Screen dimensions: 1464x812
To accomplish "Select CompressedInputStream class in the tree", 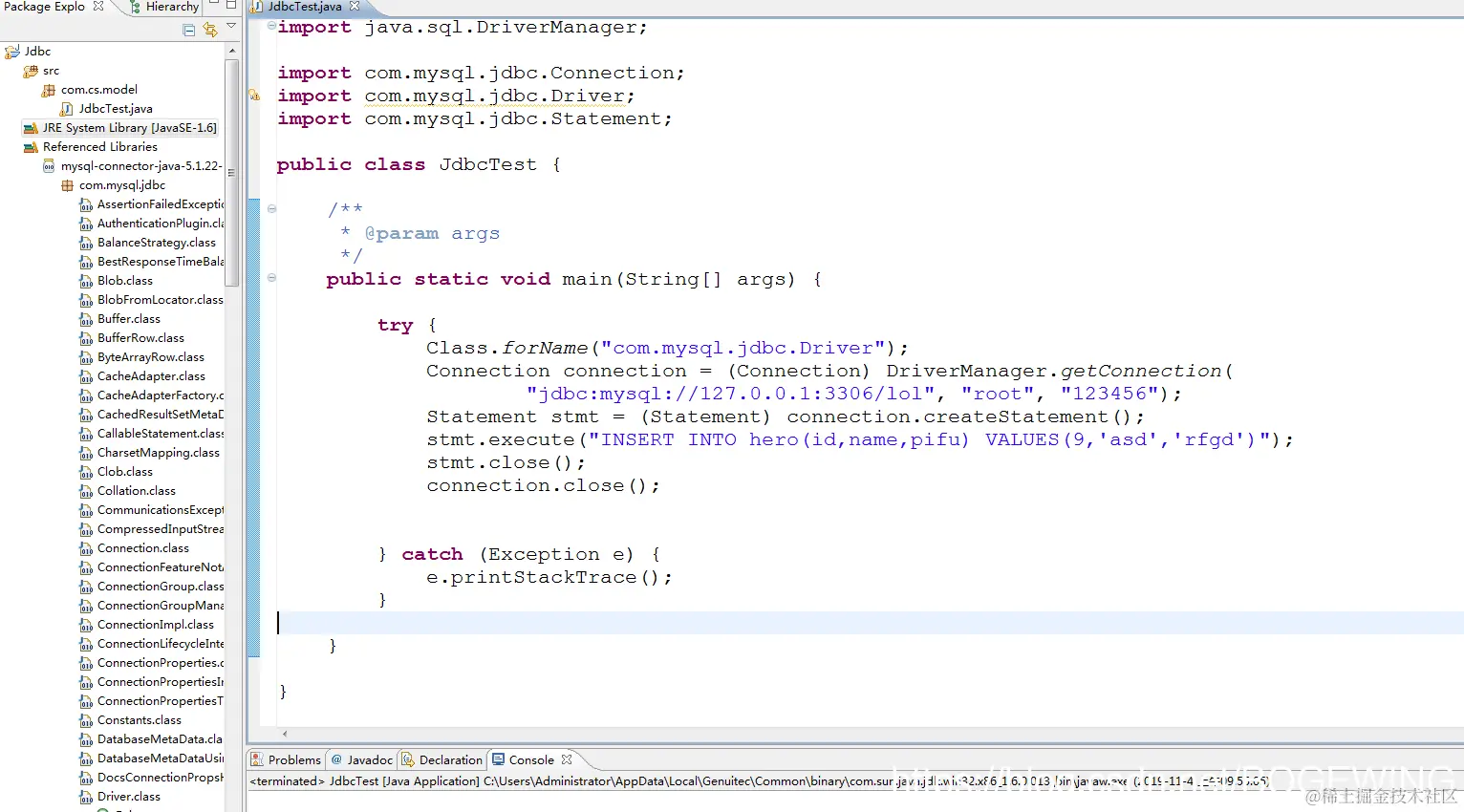I will [161, 529].
